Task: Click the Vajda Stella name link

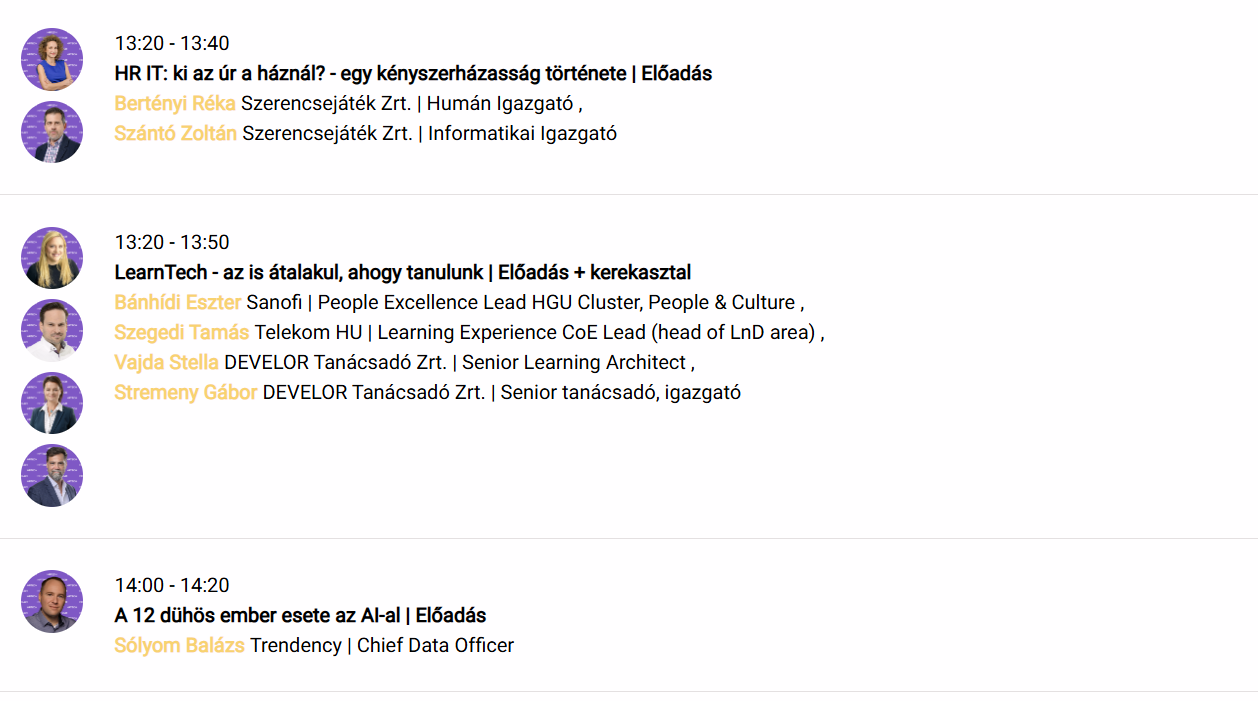Action: click(x=167, y=362)
